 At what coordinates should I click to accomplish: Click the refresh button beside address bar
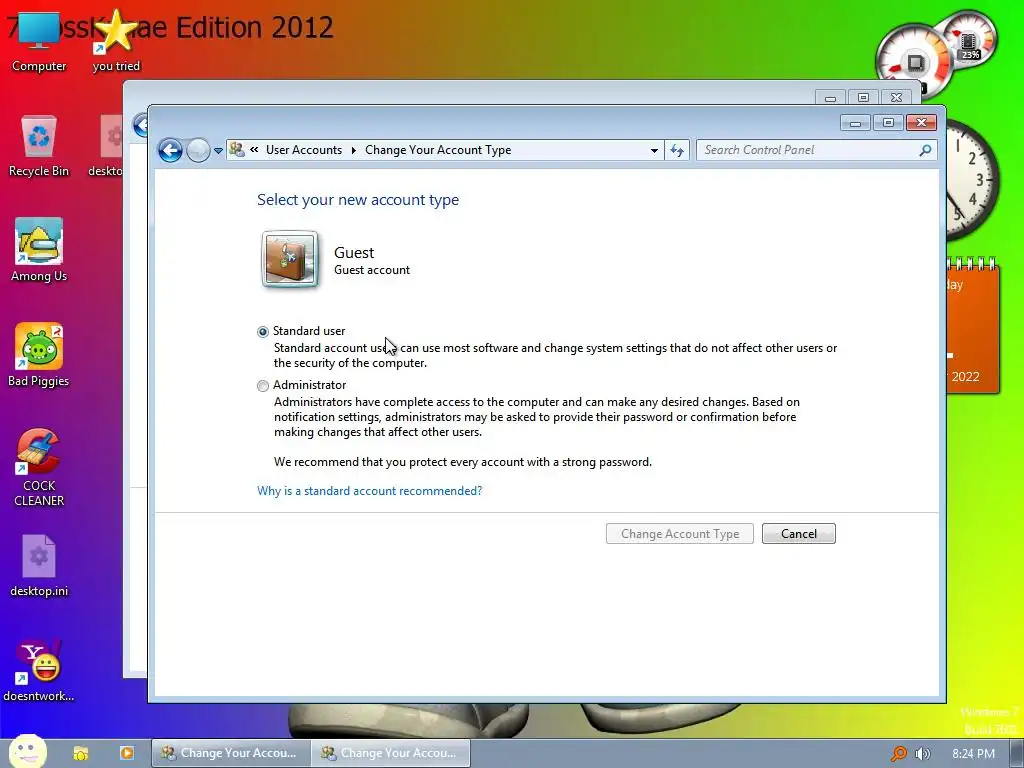click(677, 150)
